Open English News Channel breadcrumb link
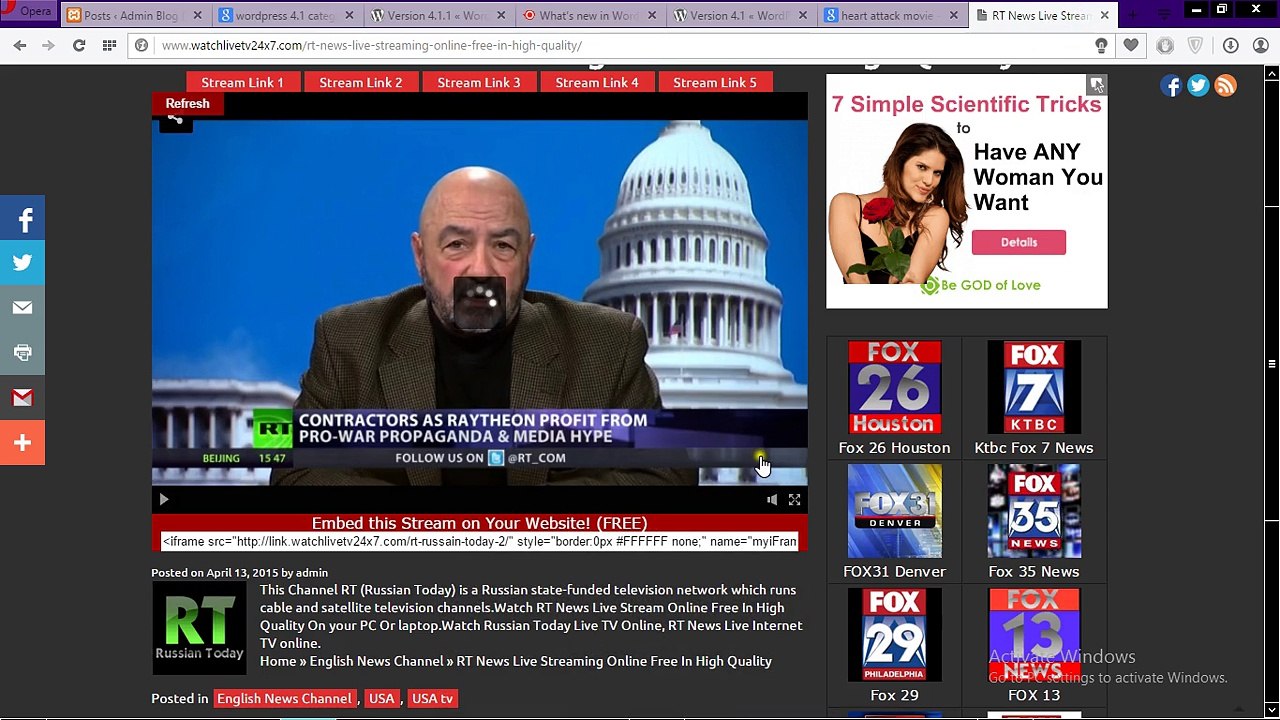1280x720 pixels. [x=376, y=661]
